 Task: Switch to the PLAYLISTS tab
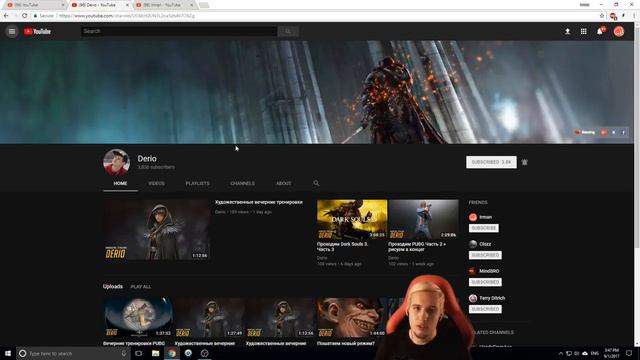pos(198,184)
